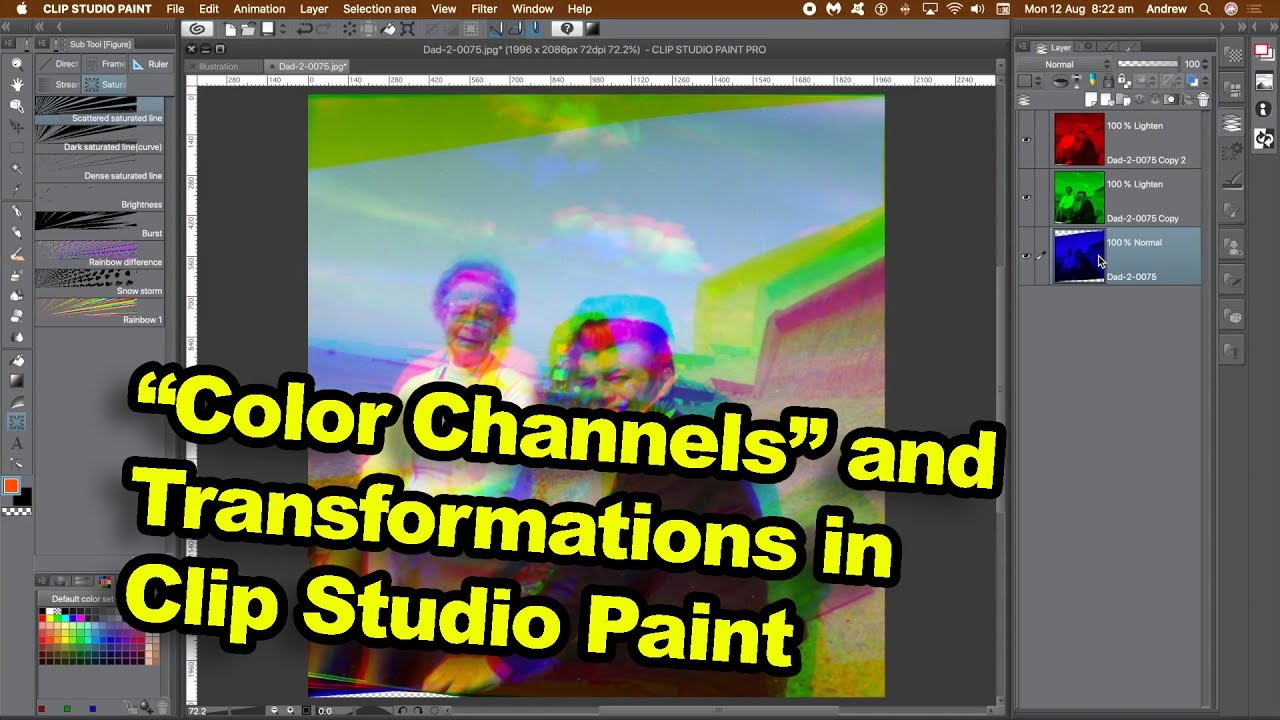1280x720 pixels.
Task: Click the Undo arrow in toolbar
Action: point(304,29)
